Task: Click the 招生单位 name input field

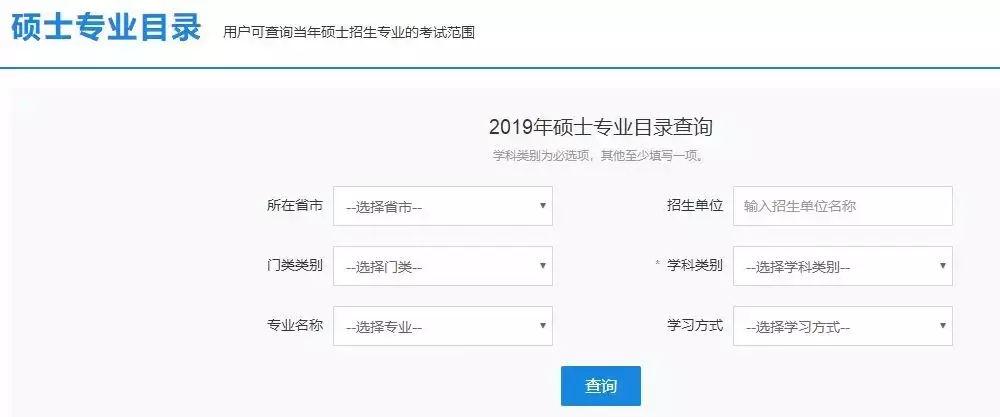Action: point(842,207)
